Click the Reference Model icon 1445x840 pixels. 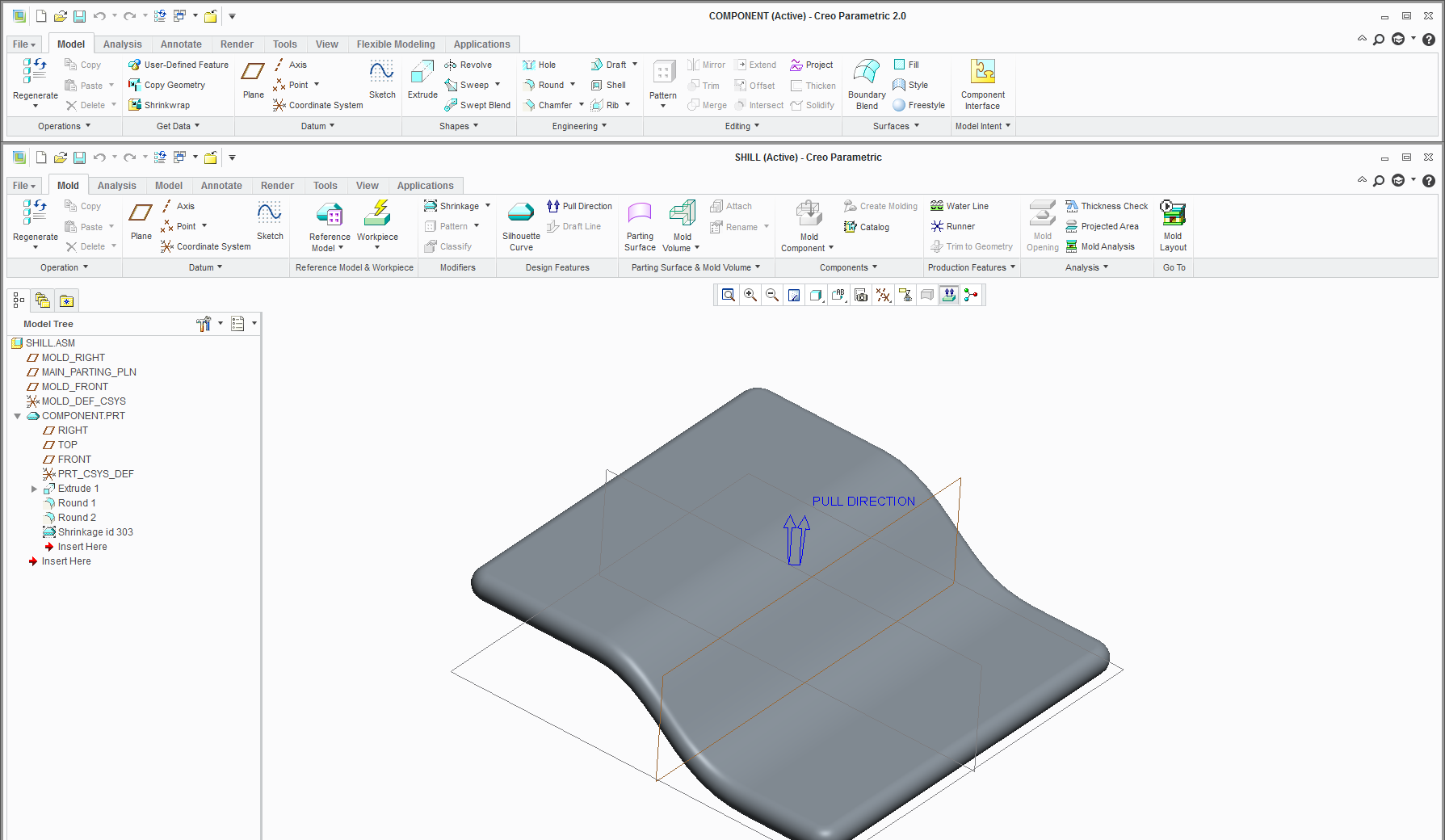tap(330, 215)
